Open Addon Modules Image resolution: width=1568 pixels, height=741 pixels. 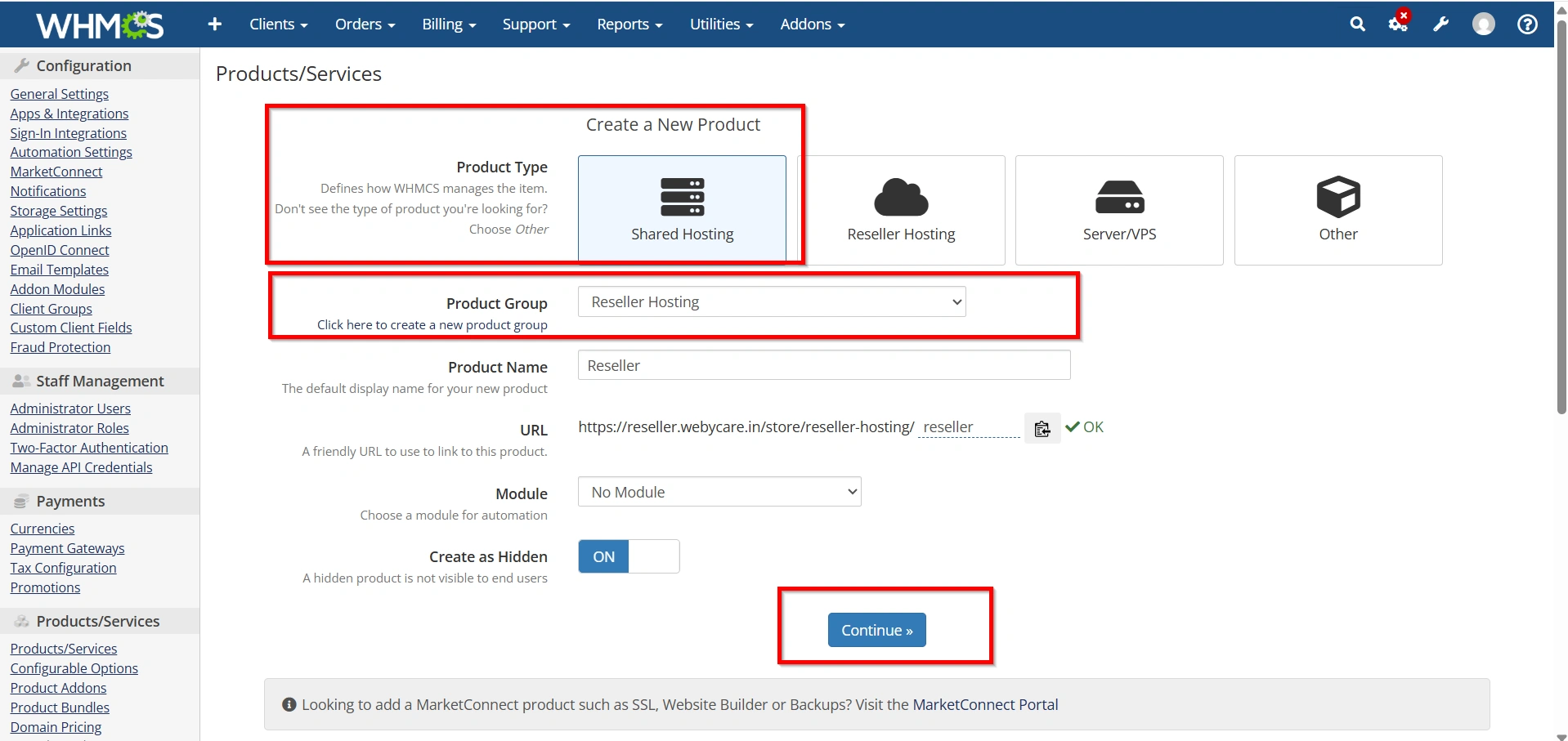pyautogui.click(x=58, y=289)
